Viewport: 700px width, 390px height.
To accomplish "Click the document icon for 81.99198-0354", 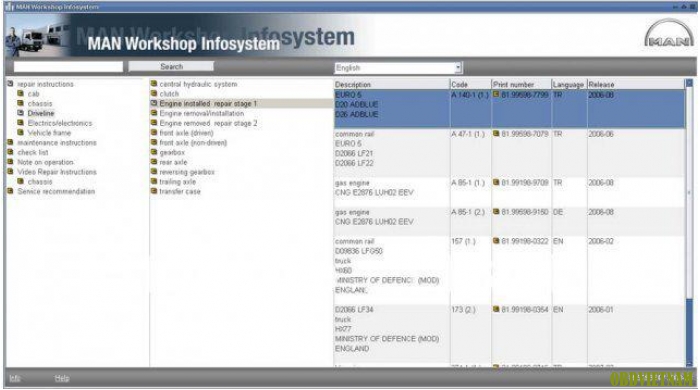I will 496,309.
